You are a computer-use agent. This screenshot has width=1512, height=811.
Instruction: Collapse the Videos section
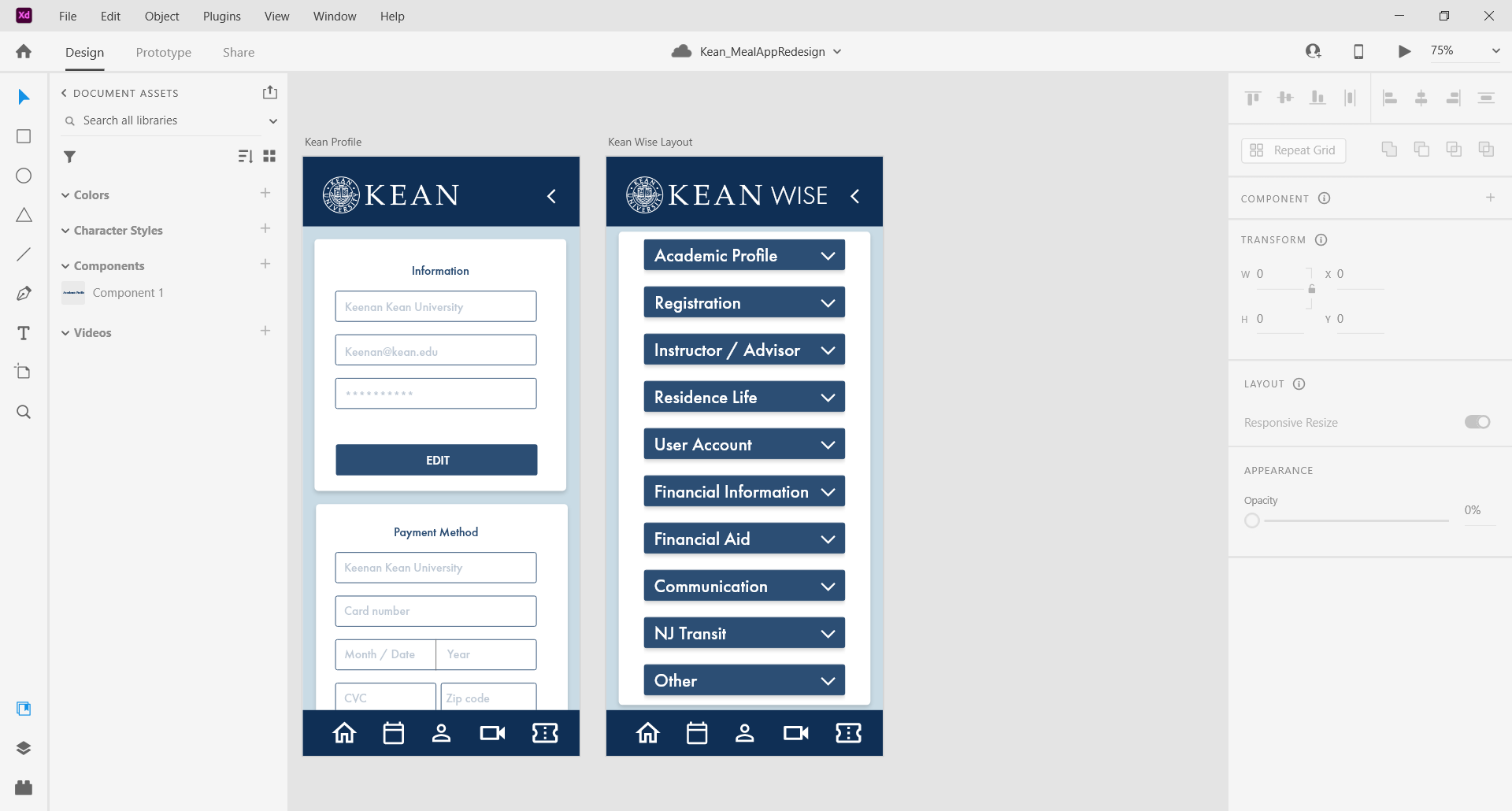click(65, 333)
